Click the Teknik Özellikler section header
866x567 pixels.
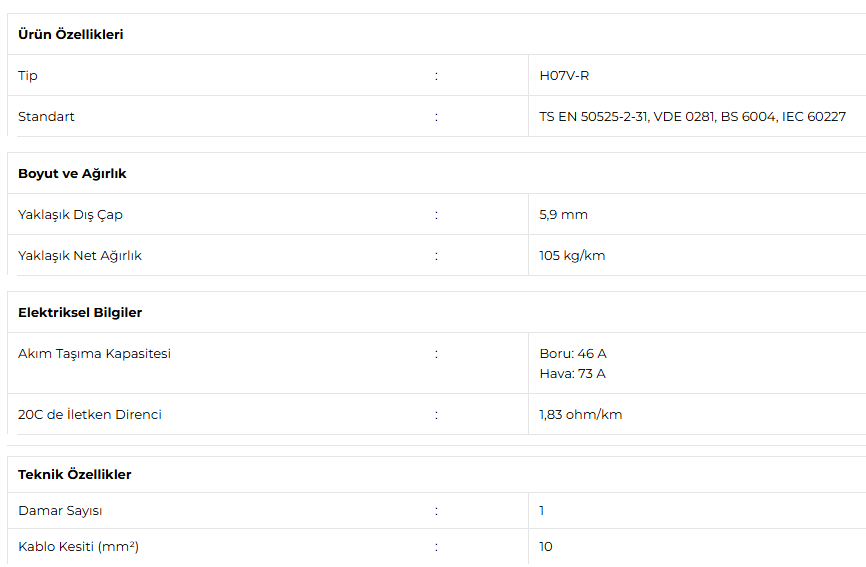pos(75,474)
